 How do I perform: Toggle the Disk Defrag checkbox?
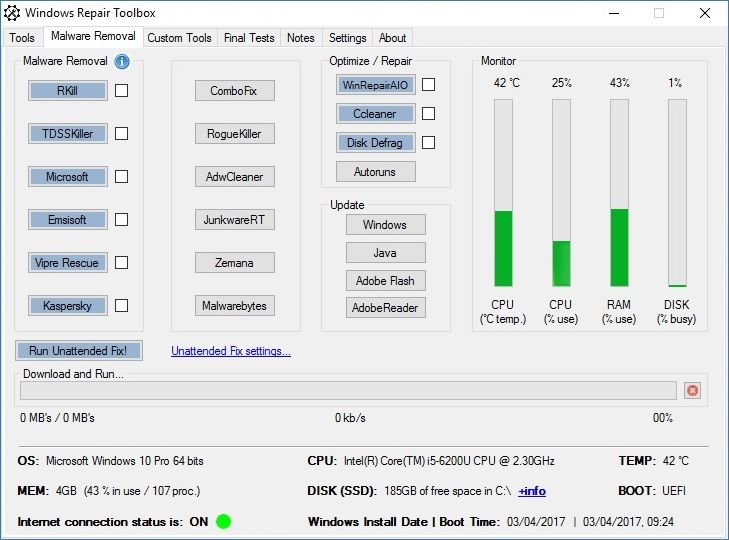click(428, 142)
